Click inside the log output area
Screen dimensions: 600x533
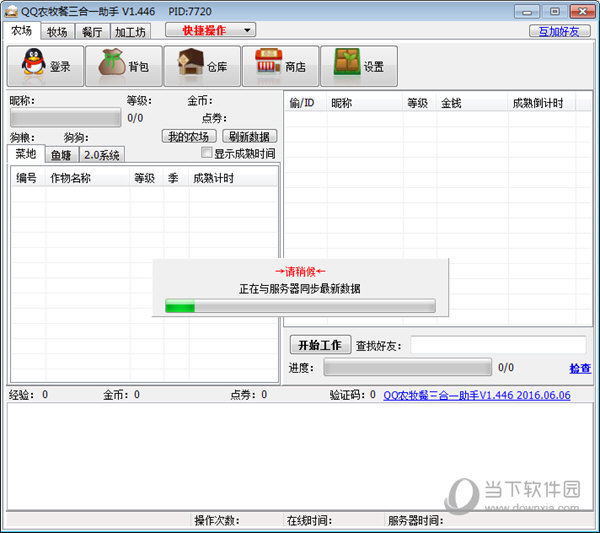pos(300,456)
